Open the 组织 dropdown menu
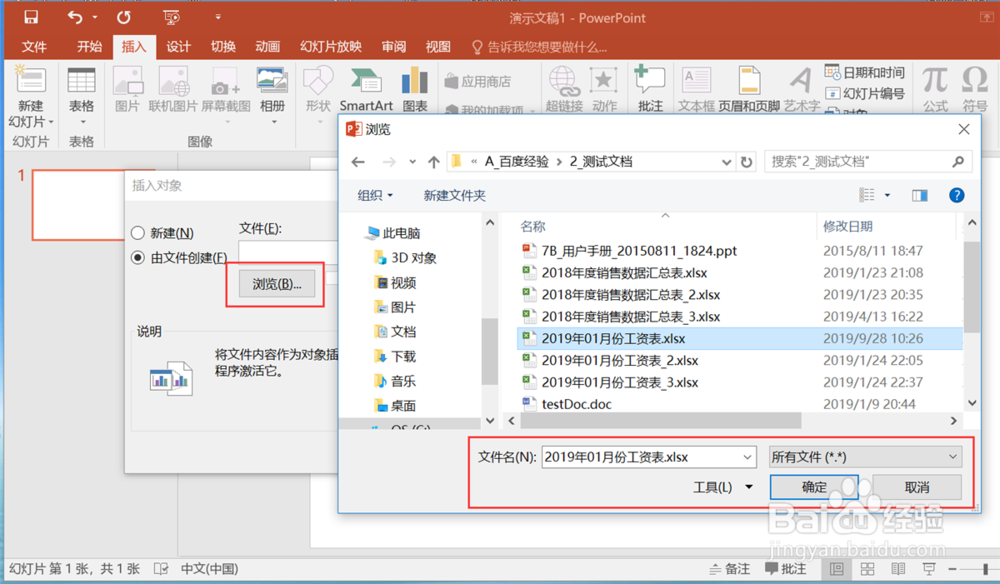The image size is (1000, 584). point(375,195)
